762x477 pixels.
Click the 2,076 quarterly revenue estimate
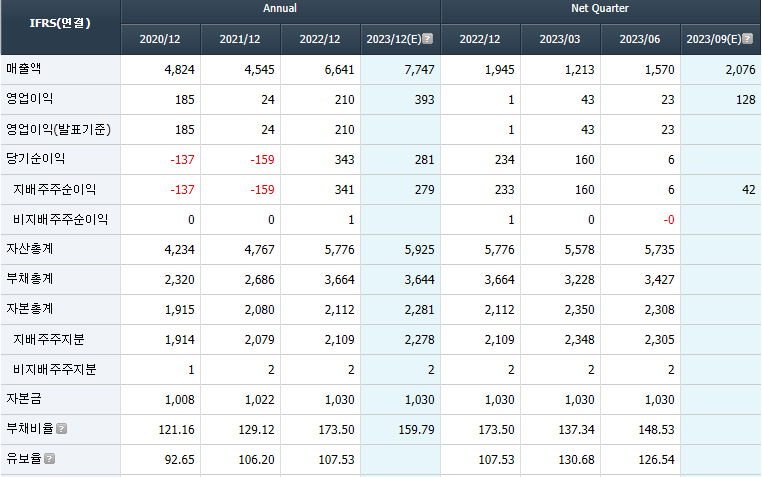(x=740, y=69)
